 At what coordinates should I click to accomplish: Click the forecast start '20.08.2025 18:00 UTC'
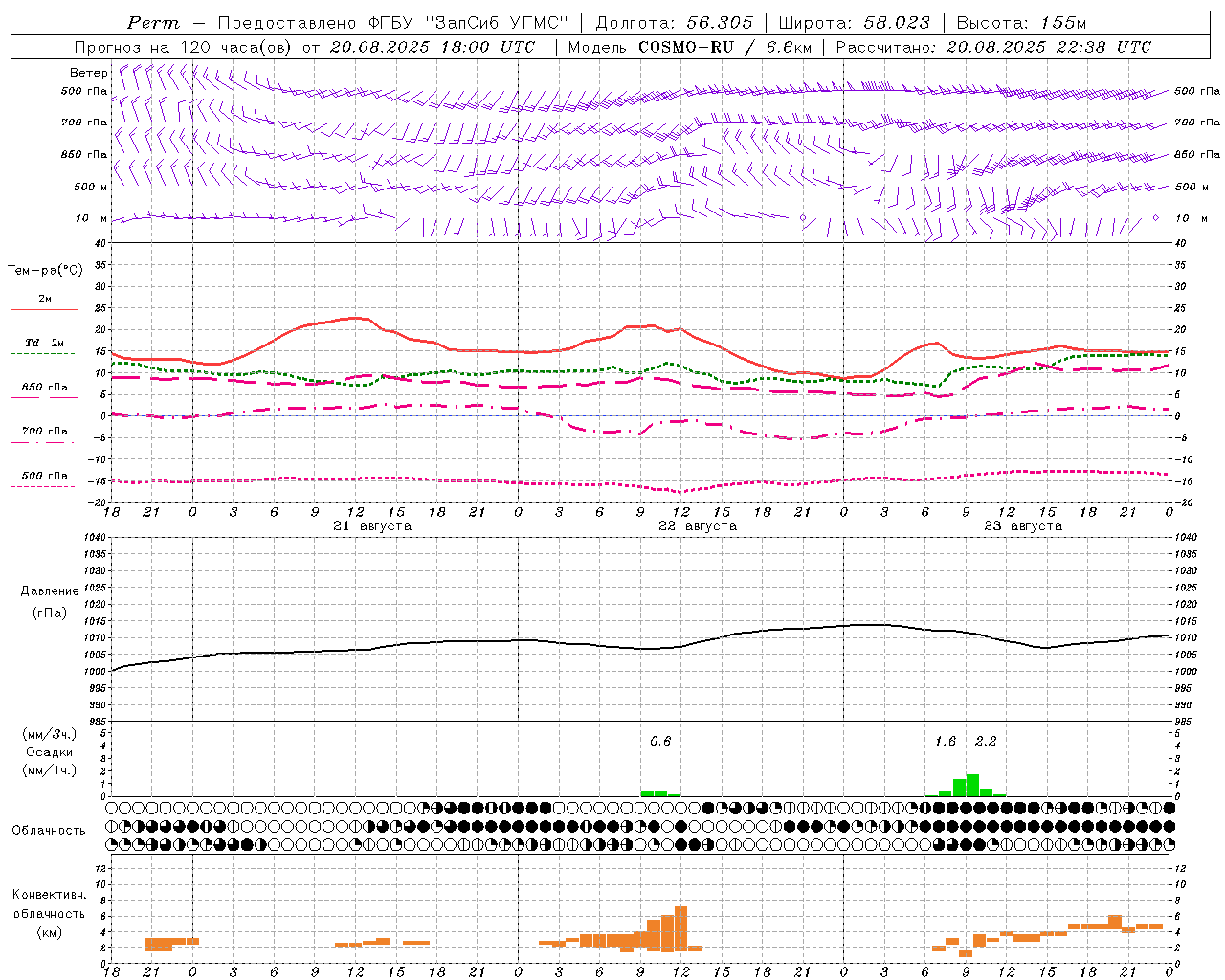pos(433,47)
